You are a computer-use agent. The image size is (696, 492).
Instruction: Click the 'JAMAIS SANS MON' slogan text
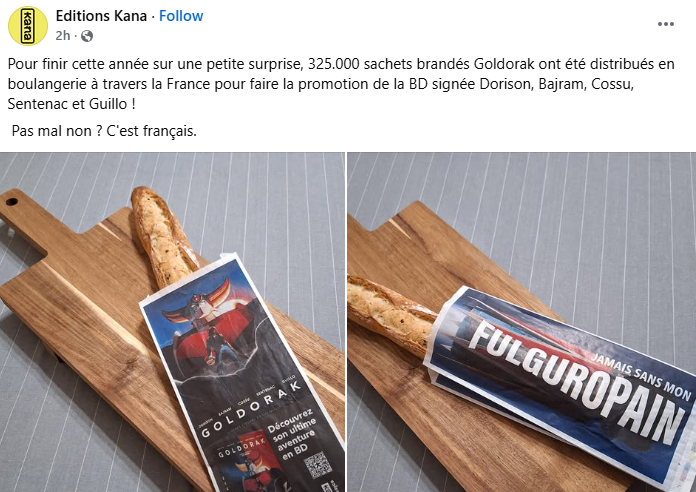pos(641,376)
